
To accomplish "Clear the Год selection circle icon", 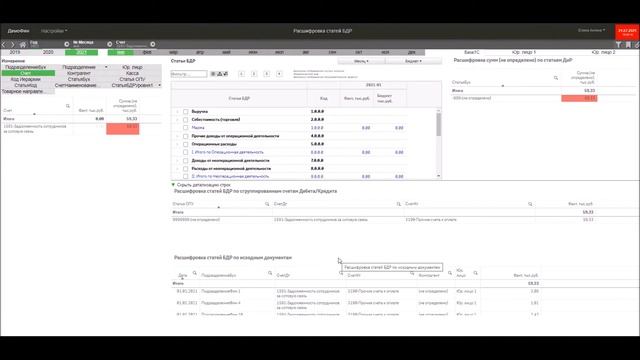I will 67,44.
